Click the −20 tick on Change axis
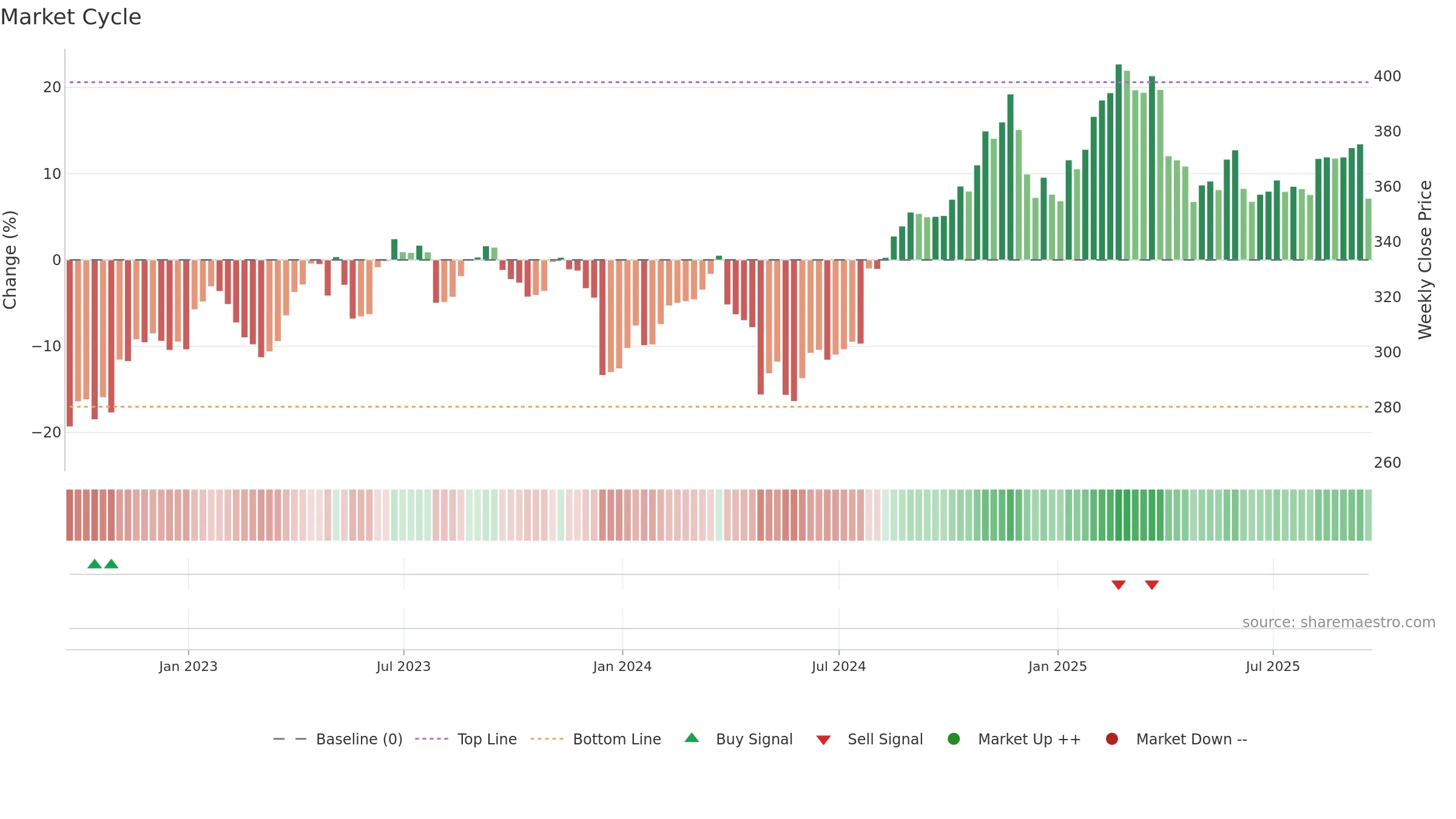The image size is (1456, 819). click(47, 433)
